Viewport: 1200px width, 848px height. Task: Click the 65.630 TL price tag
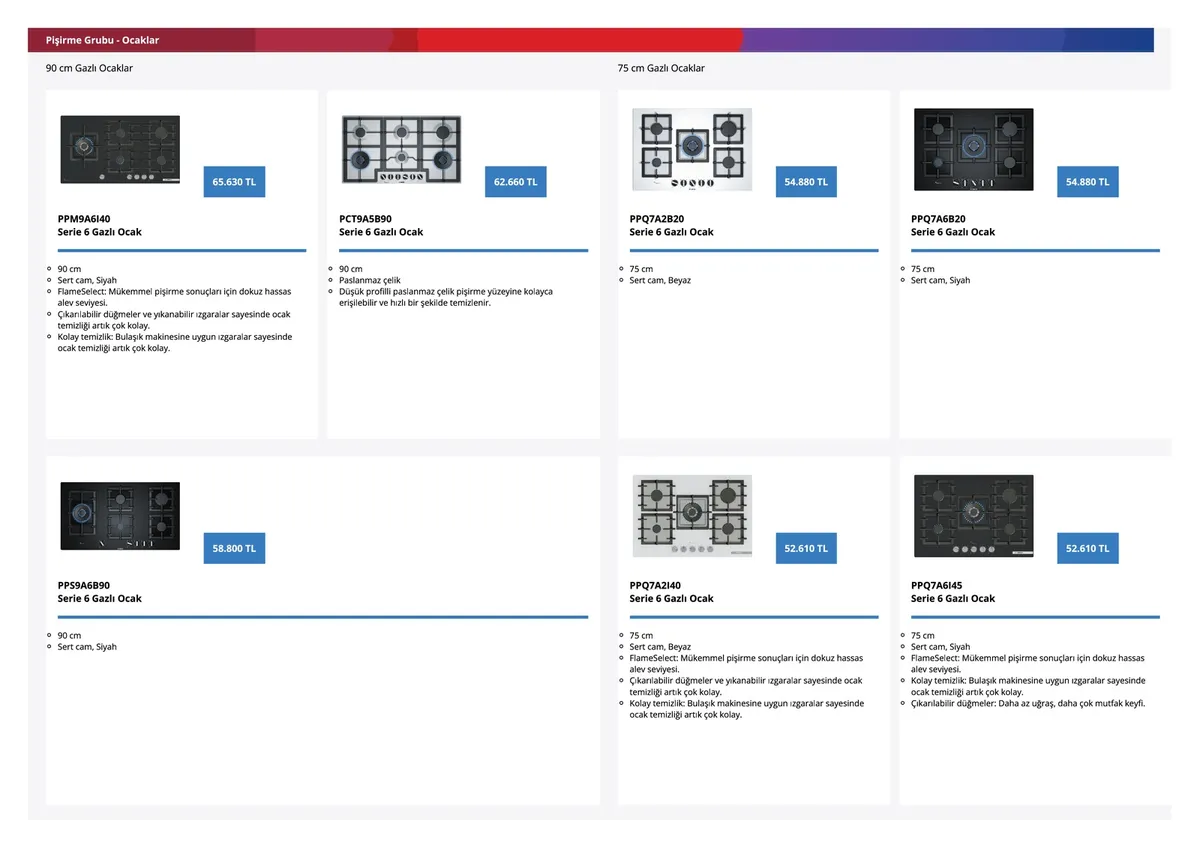[234, 182]
